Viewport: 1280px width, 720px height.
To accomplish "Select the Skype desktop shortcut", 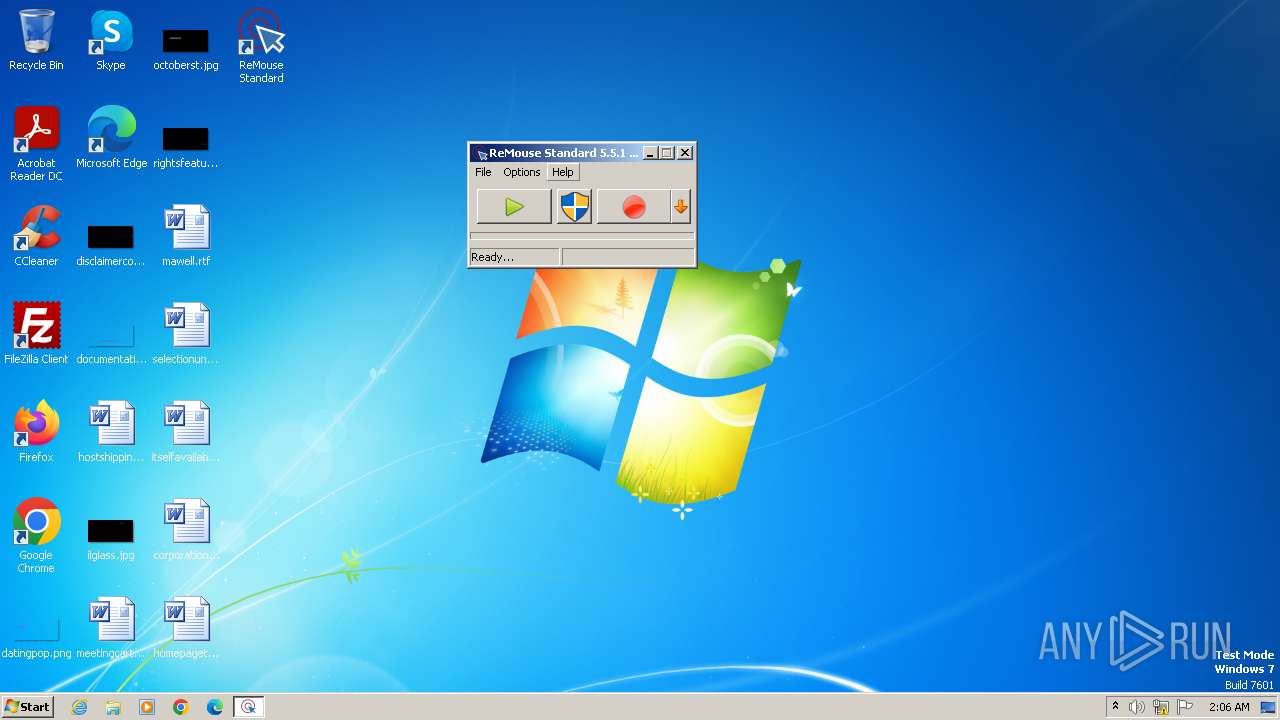I will [111, 40].
